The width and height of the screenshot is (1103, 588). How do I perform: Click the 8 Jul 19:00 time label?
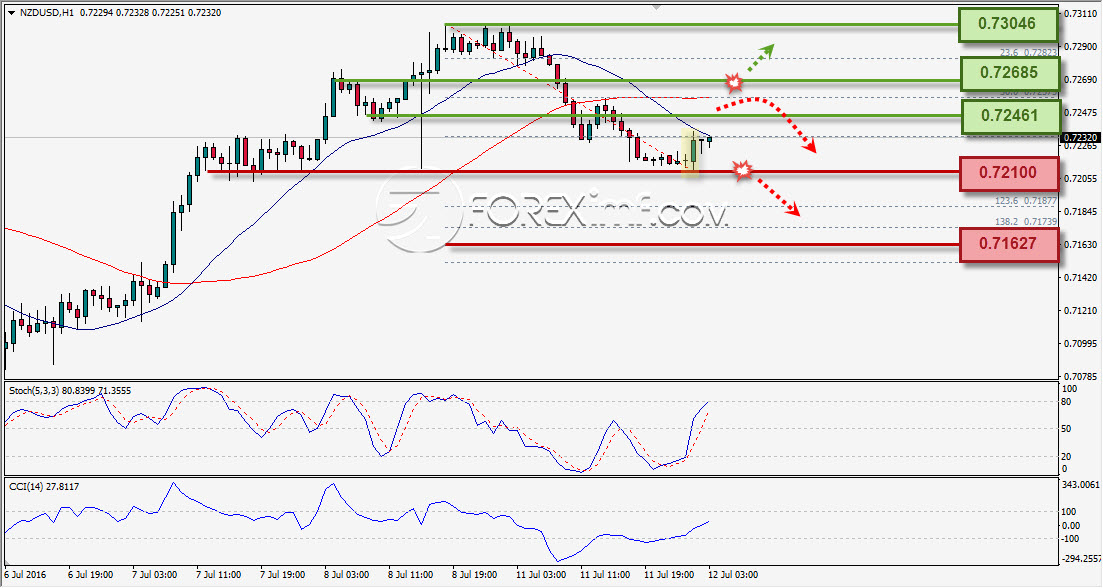tap(475, 575)
